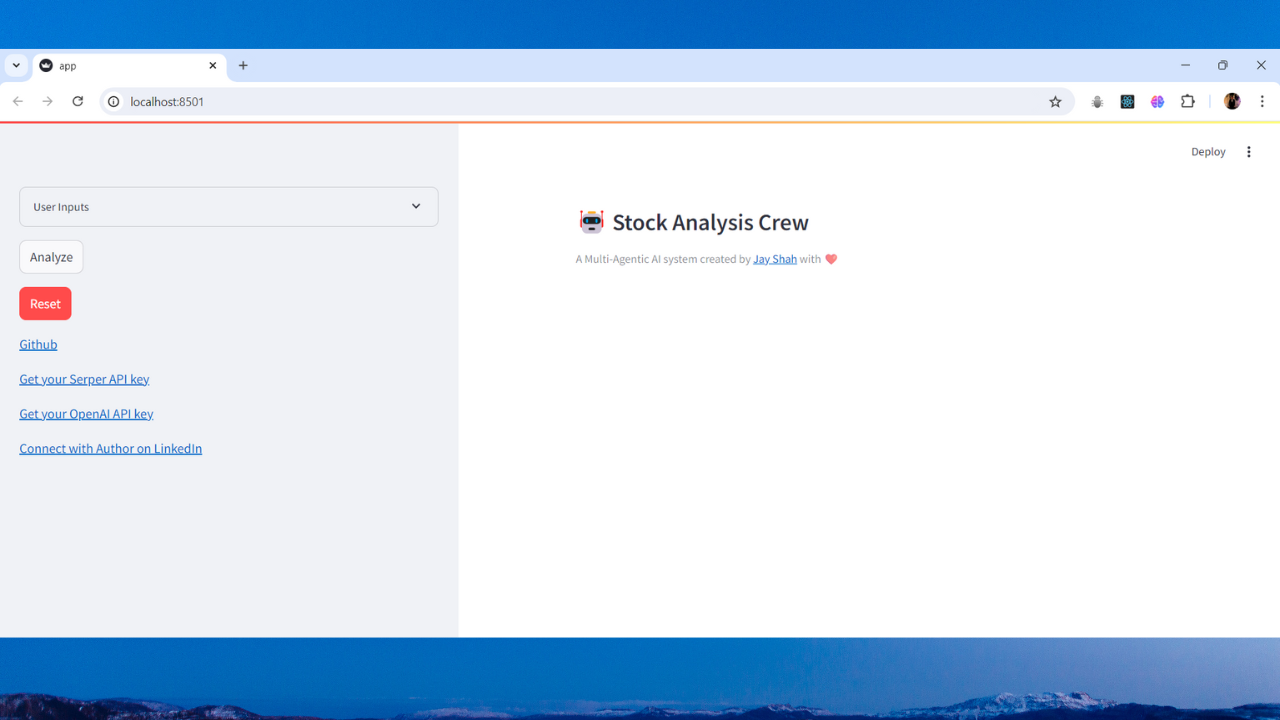Screen dimensions: 1280x720
Task: View site information icon in address bar
Action: point(114,101)
